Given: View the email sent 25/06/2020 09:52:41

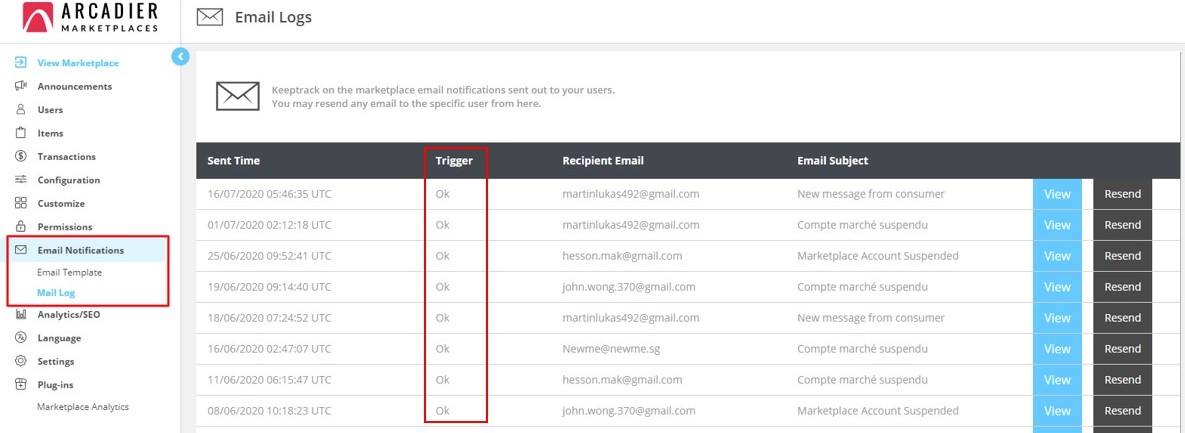Looking at the screenshot, I should coord(1057,255).
